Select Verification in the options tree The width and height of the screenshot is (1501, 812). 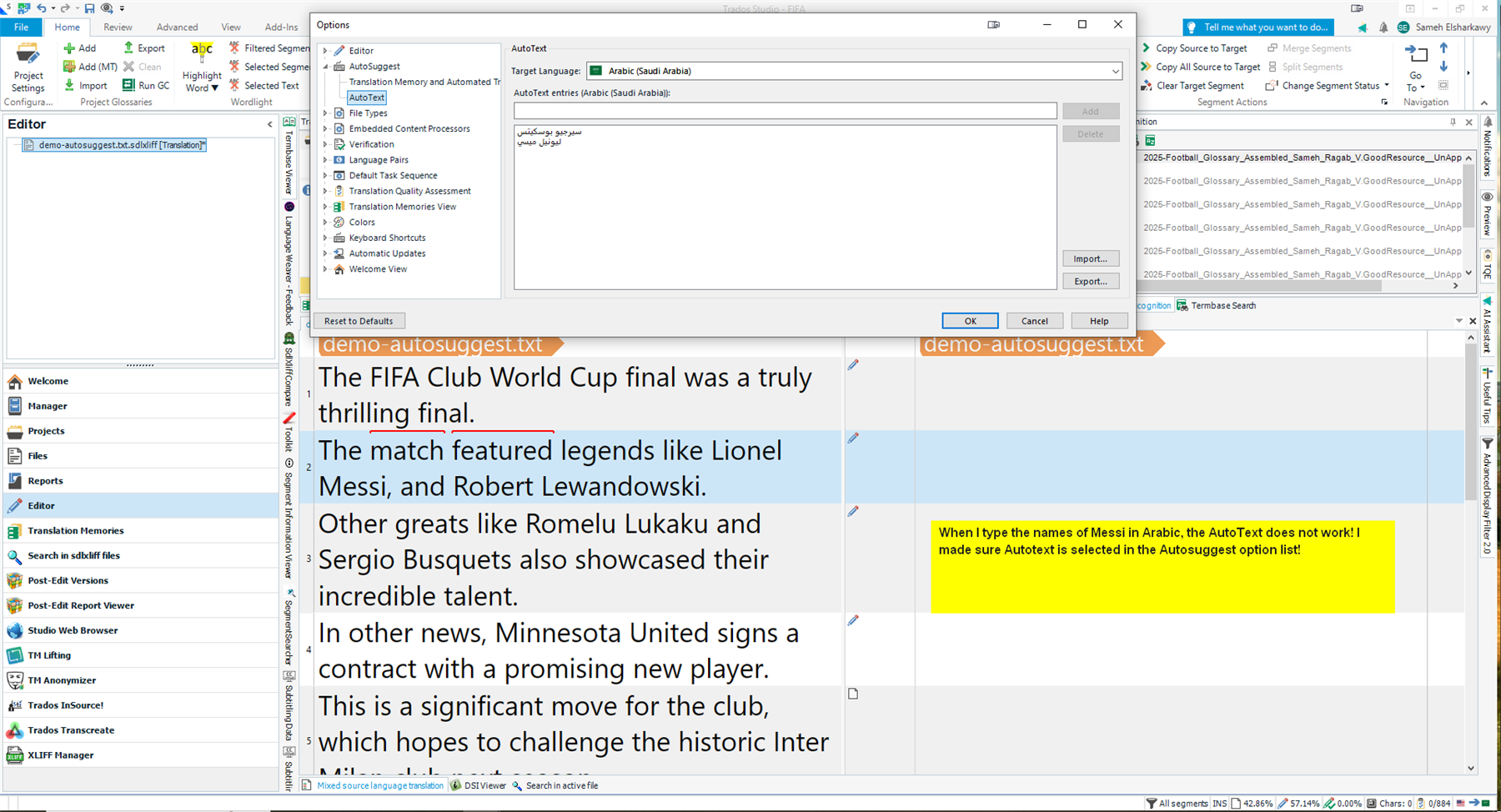click(371, 144)
